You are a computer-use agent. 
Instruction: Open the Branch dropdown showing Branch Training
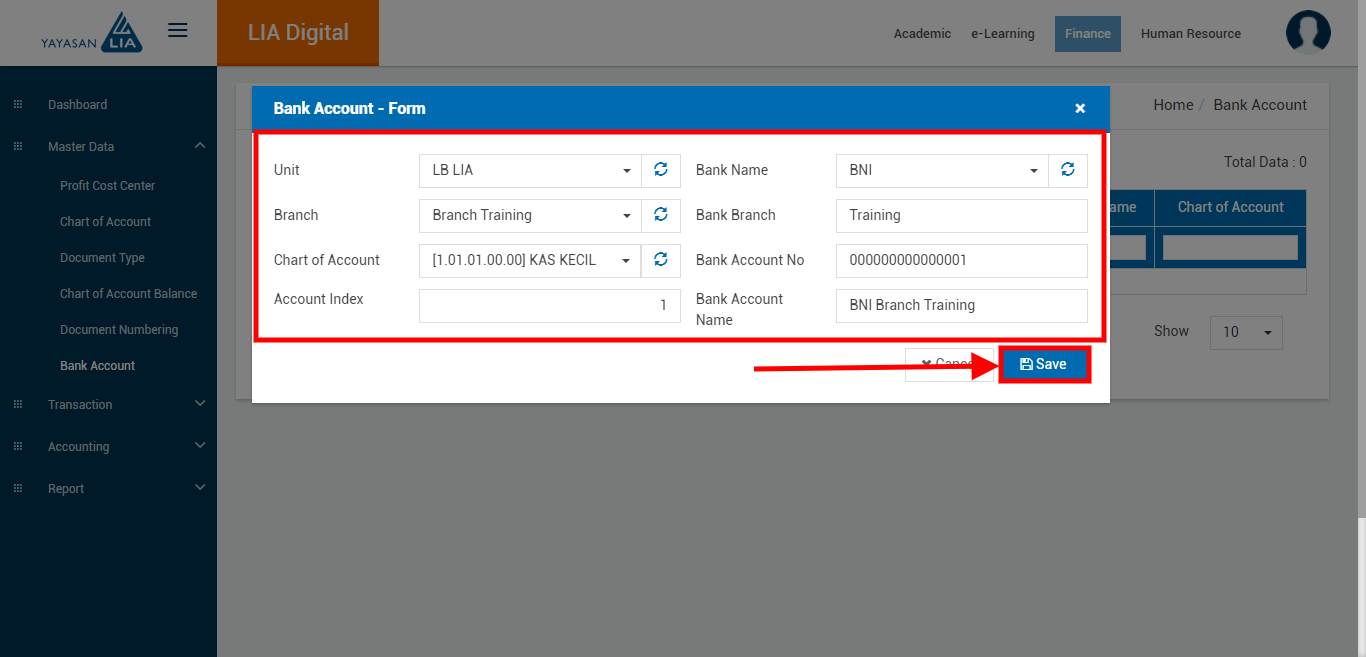(529, 215)
